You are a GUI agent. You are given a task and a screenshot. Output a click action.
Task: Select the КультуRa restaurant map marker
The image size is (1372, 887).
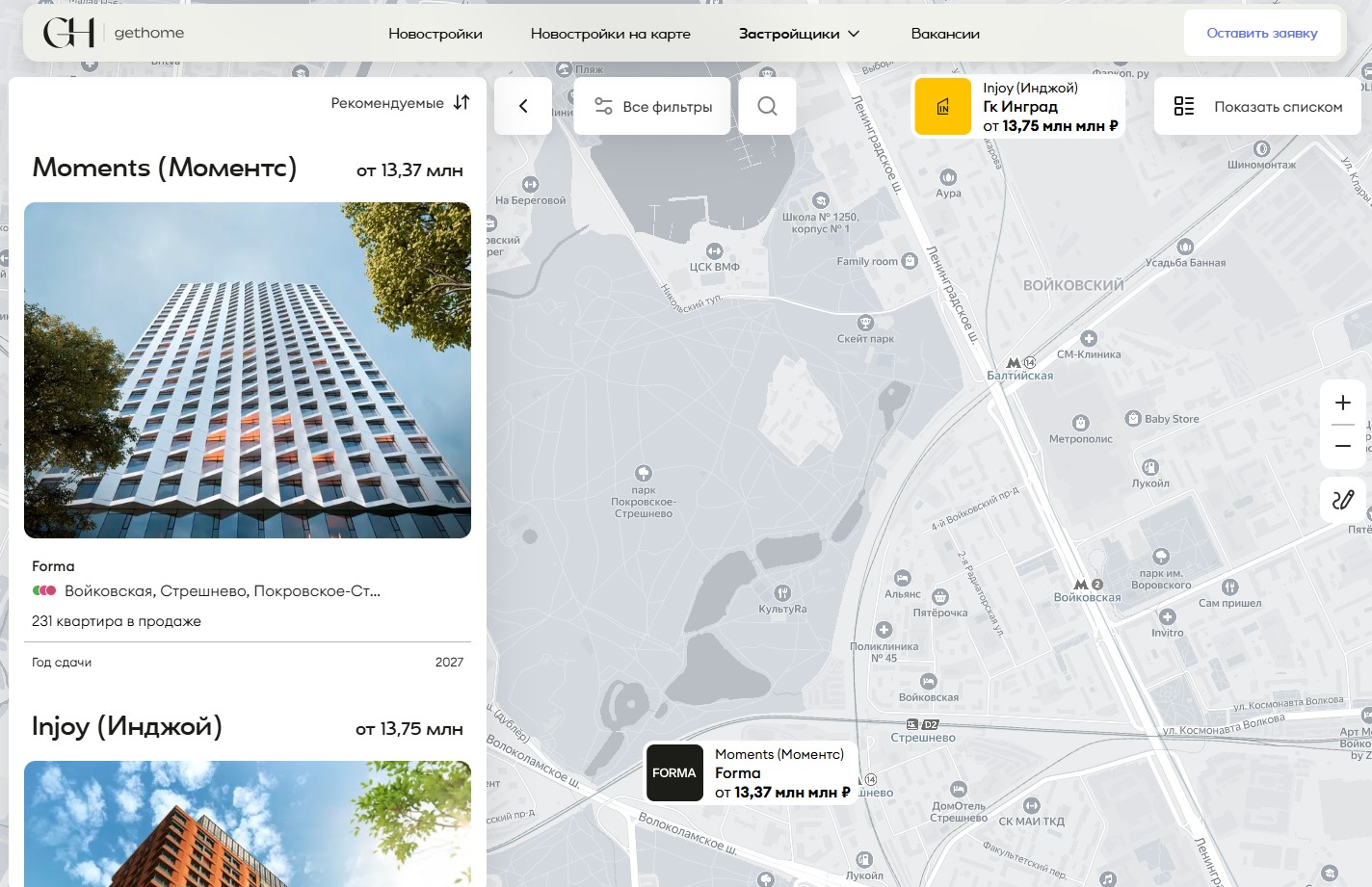pyautogui.click(x=782, y=592)
